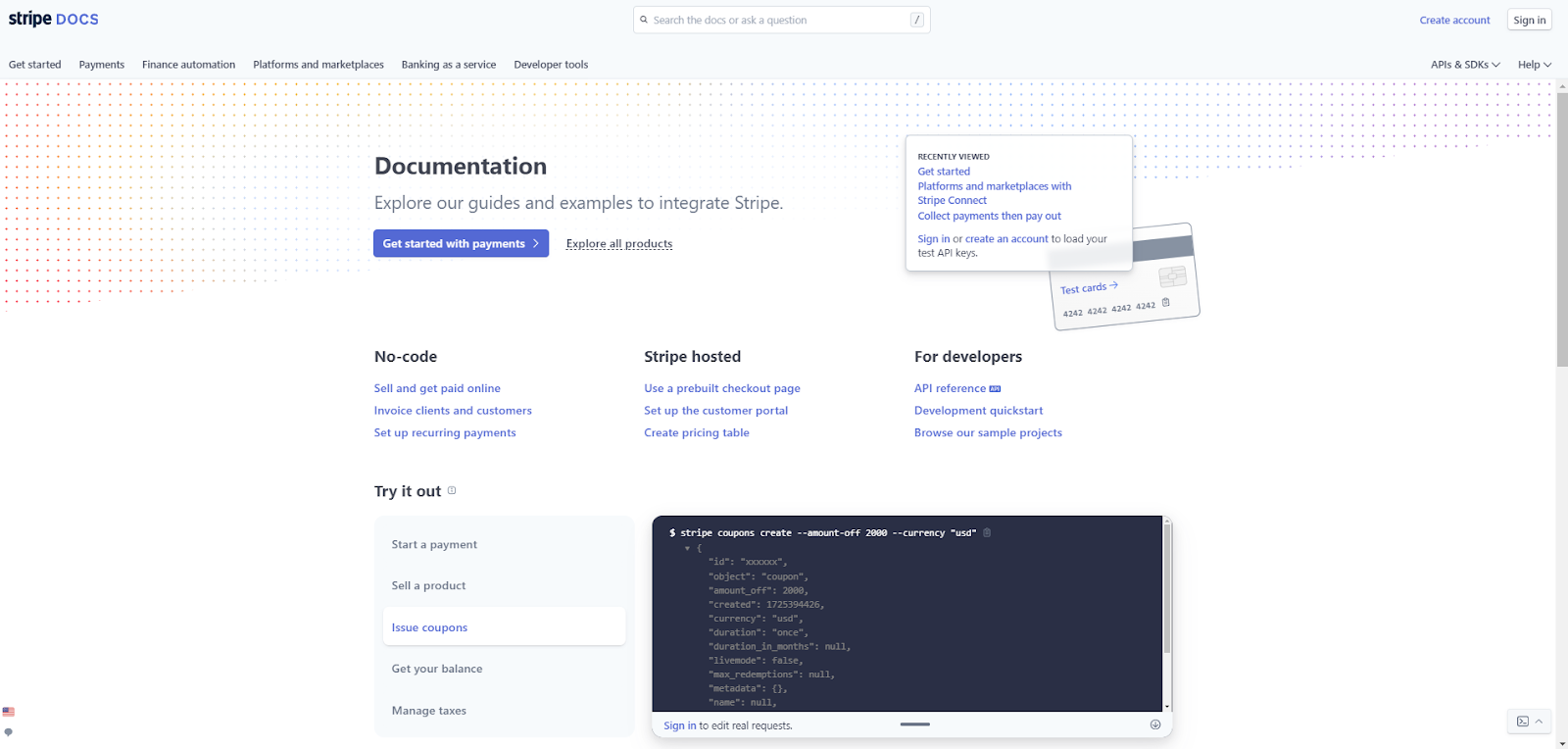Image resolution: width=1568 pixels, height=749 pixels.
Task: Click create an account link in popup
Action: coord(1006,238)
